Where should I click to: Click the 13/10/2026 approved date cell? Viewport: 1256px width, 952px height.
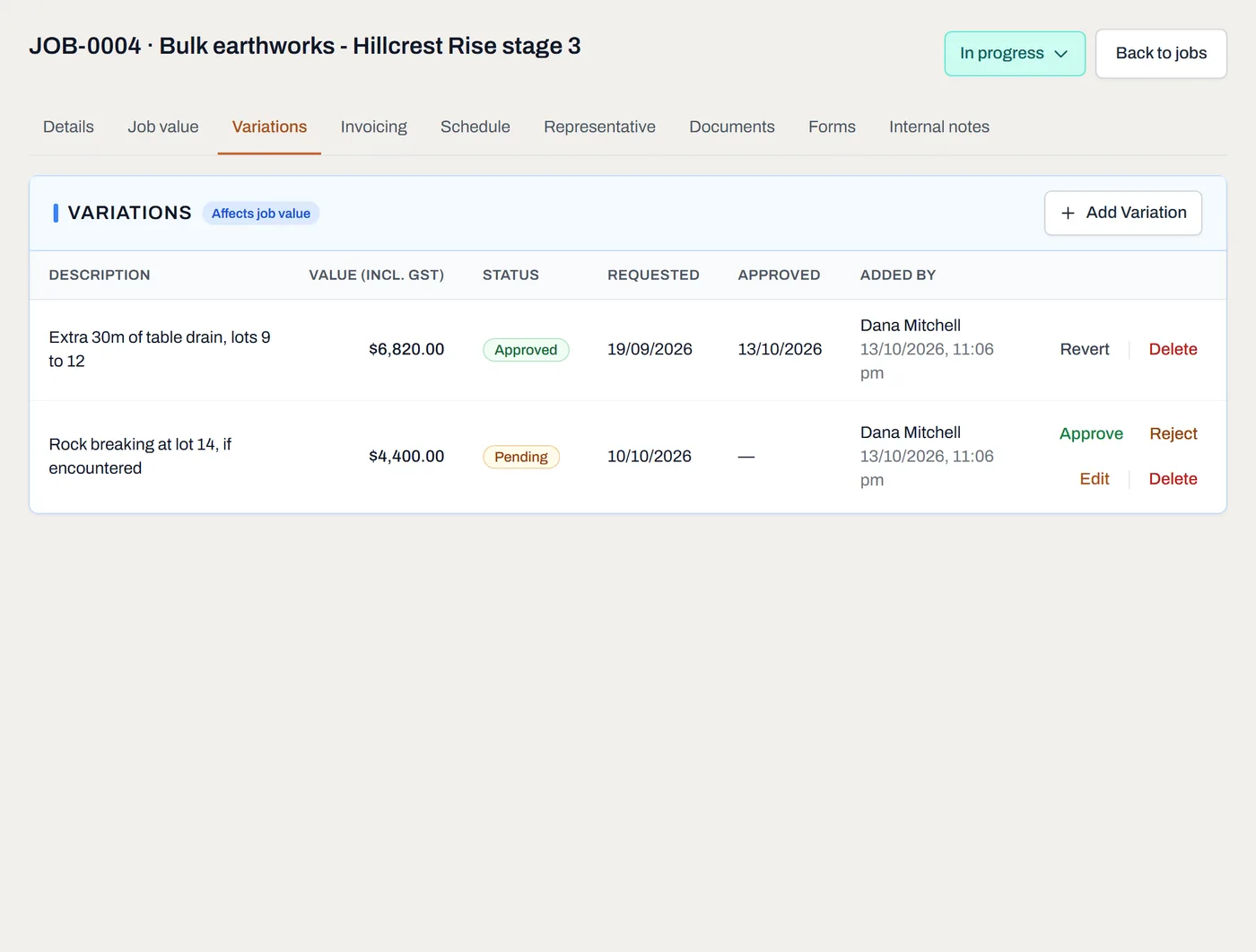point(780,349)
